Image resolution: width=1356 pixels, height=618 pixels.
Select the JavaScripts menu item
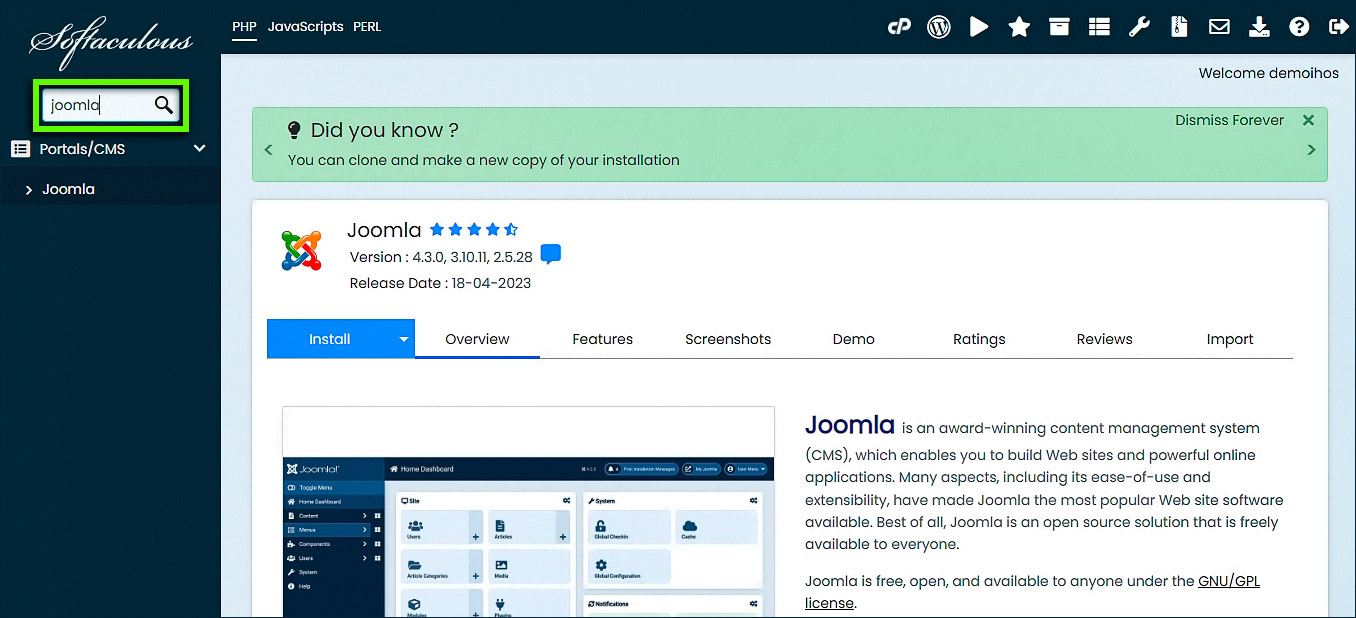(305, 27)
